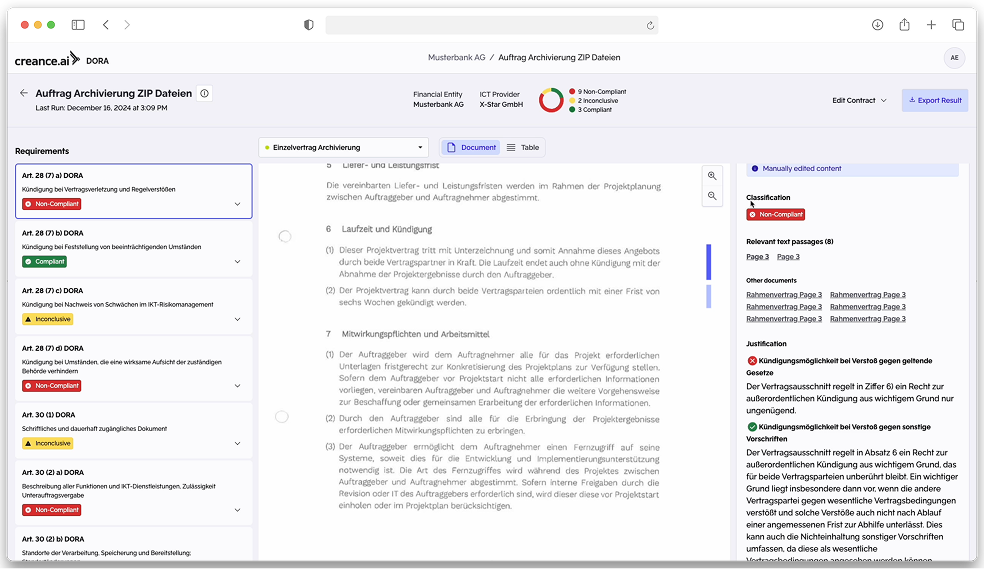Expand Art. 28 (7) c) DORA requirement
Screen dimensions: 984x569
pyautogui.click(x=237, y=319)
